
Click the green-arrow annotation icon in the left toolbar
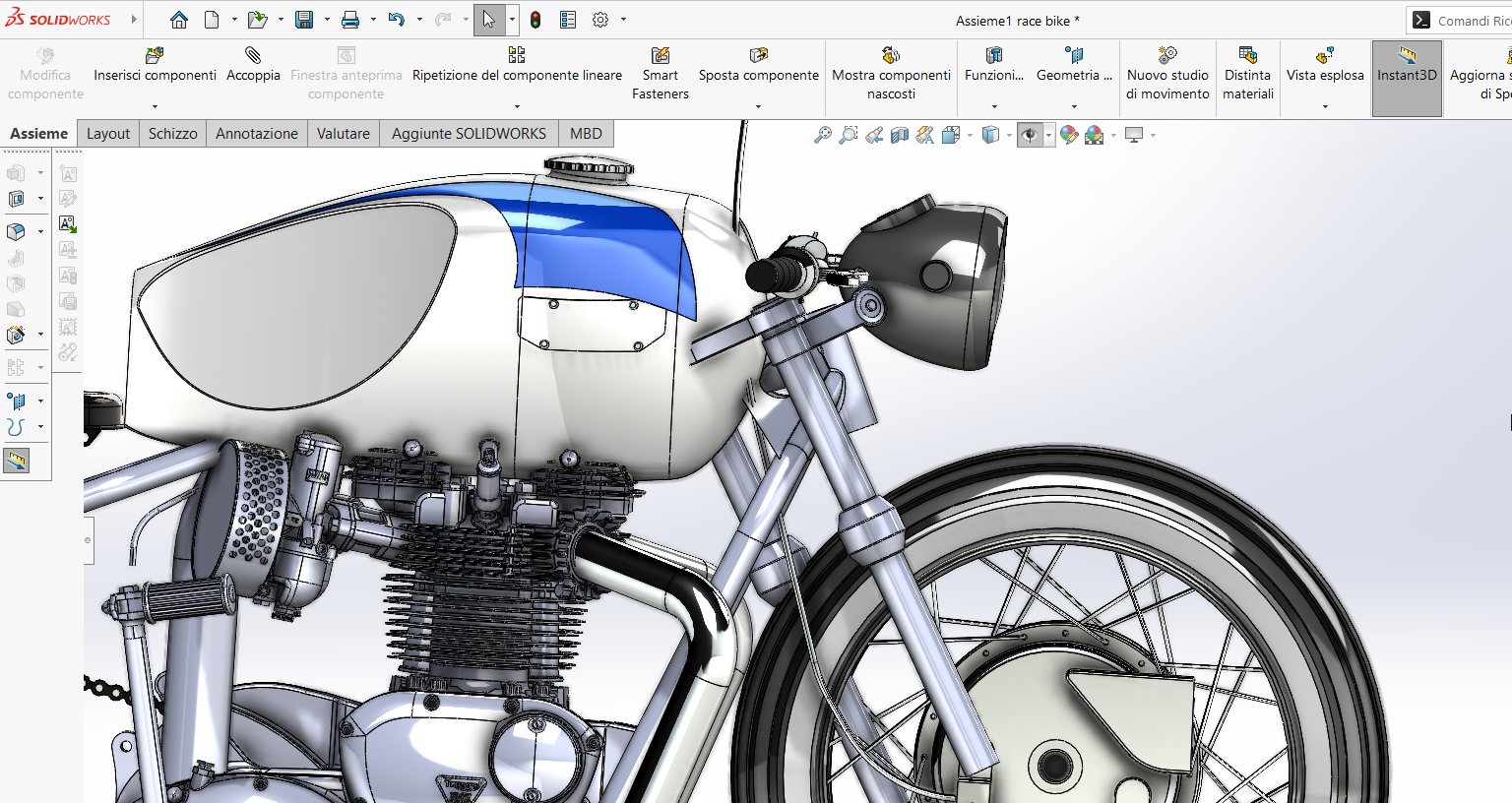click(68, 224)
